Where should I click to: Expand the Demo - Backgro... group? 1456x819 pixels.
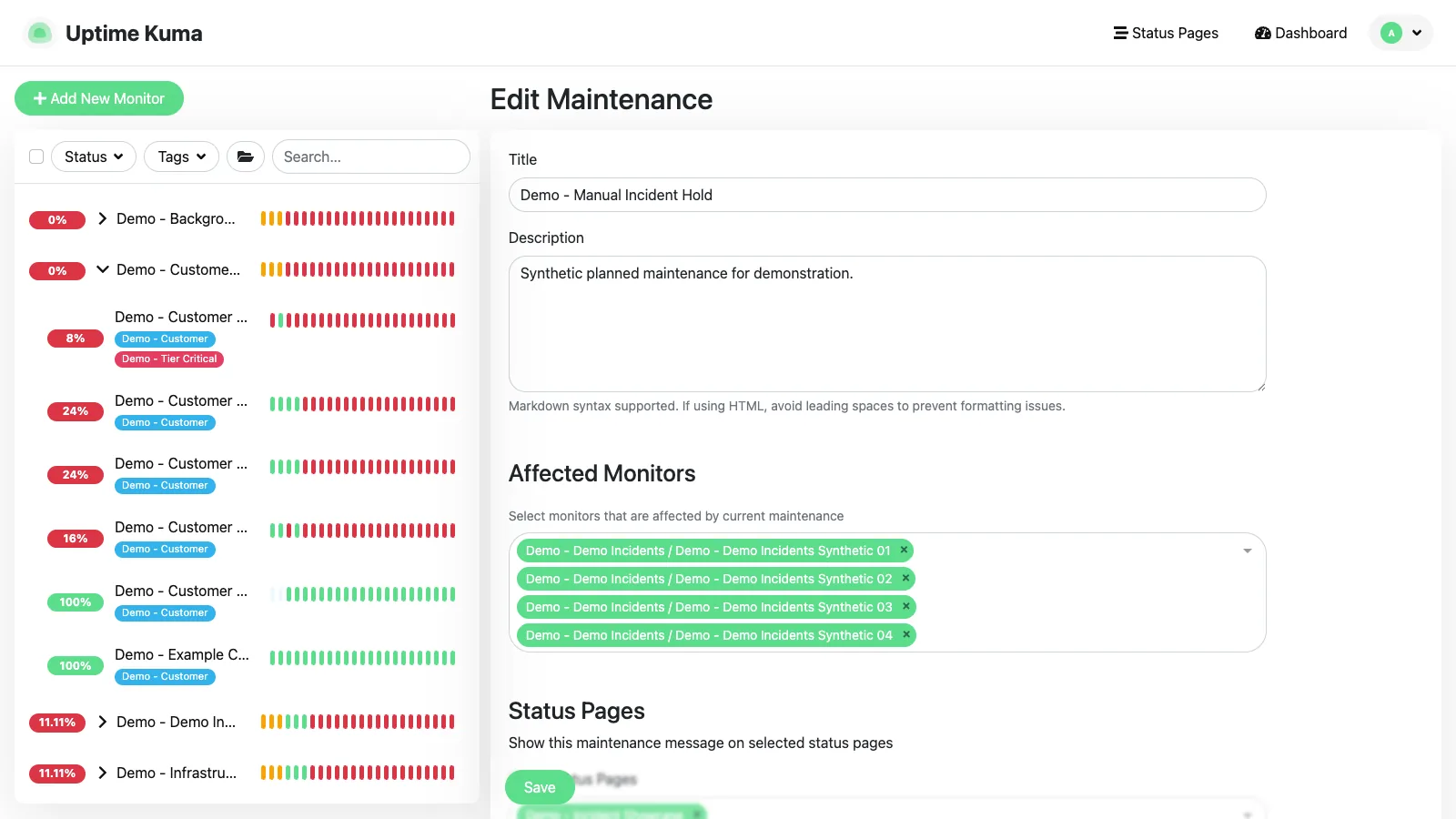pos(102,218)
